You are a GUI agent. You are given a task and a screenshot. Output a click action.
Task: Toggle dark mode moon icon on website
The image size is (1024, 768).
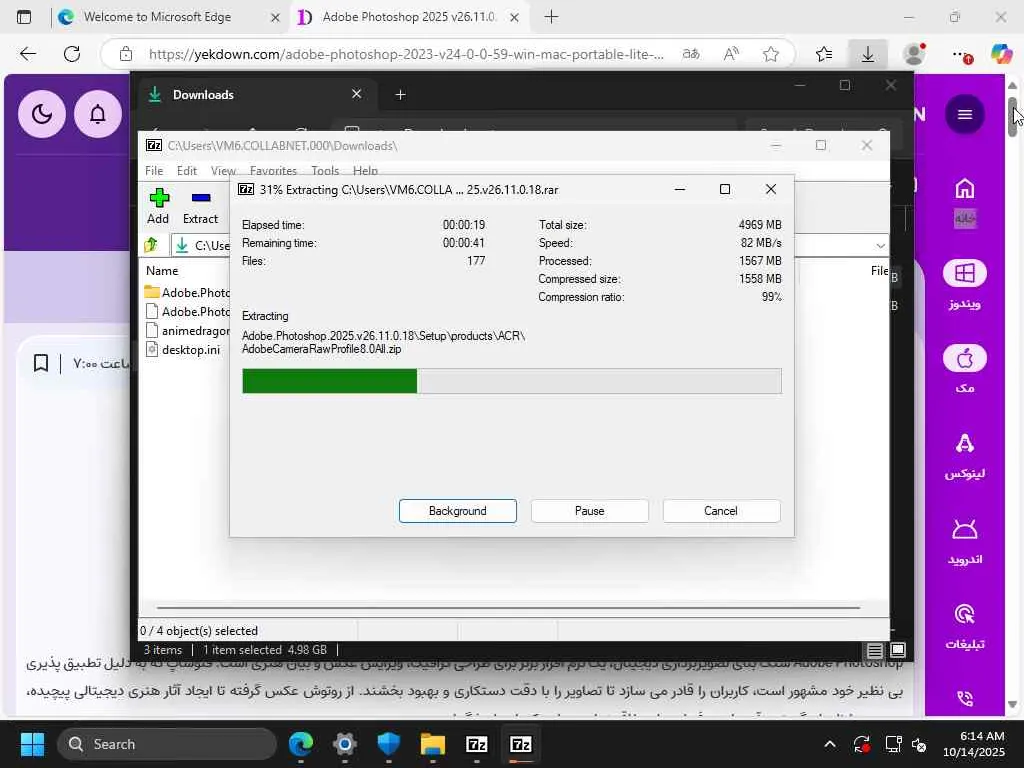(x=42, y=114)
